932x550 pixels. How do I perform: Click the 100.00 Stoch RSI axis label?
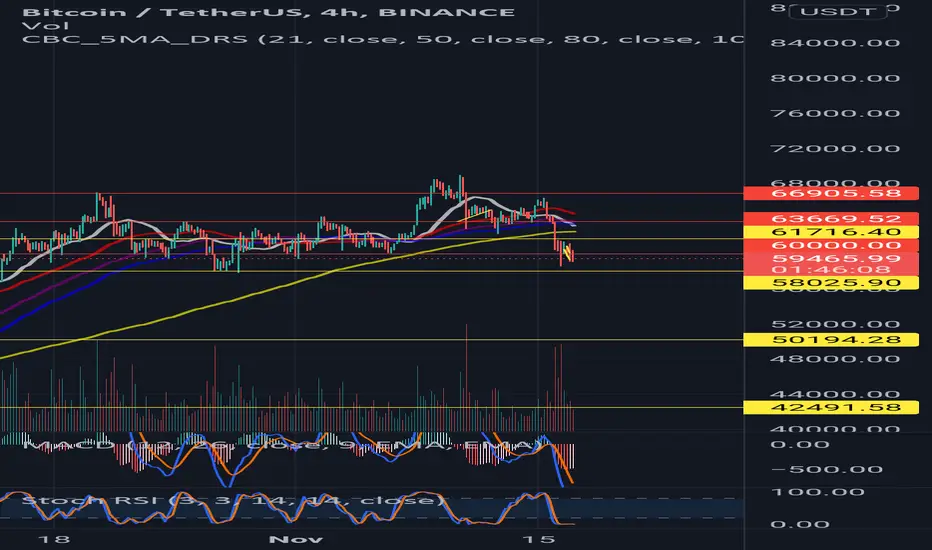[x=817, y=492]
